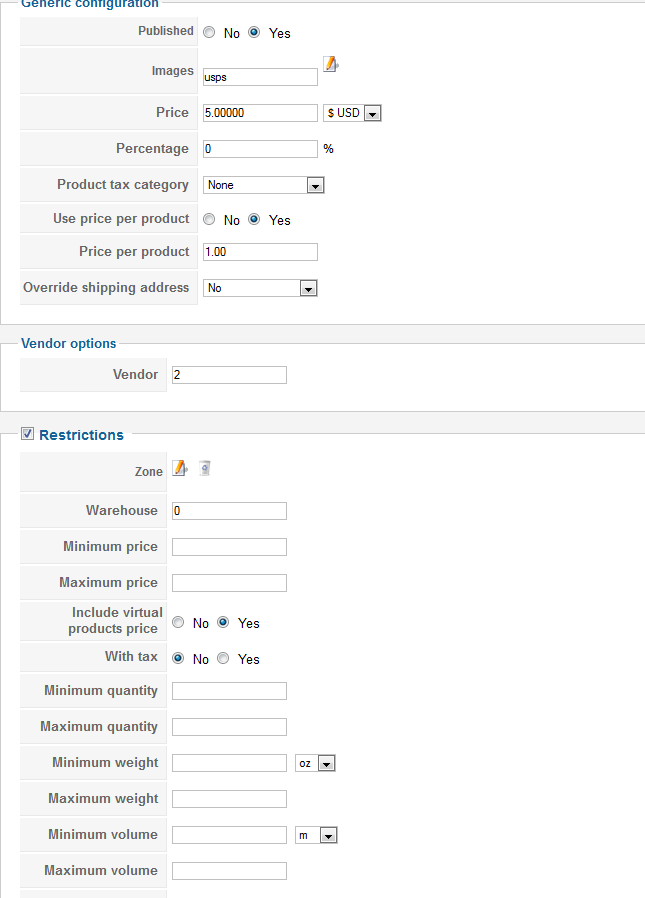Expand the Product tax category dropdown

point(264,185)
